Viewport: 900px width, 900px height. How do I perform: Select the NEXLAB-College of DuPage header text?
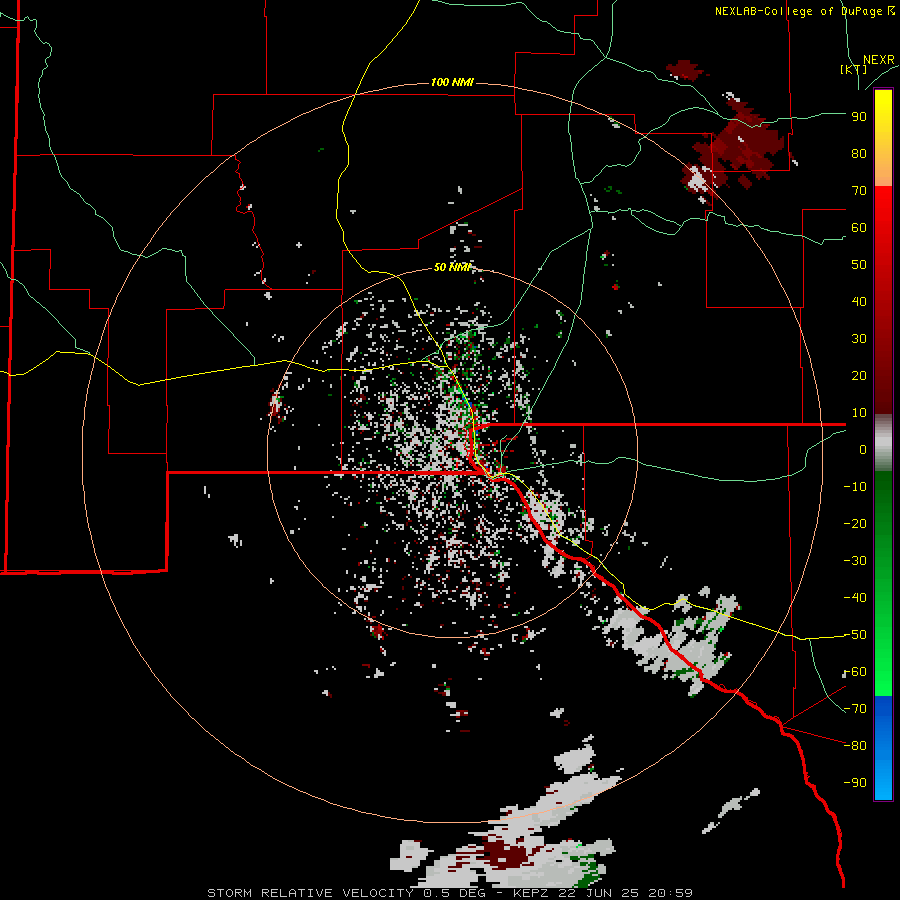pyautogui.click(x=804, y=11)
